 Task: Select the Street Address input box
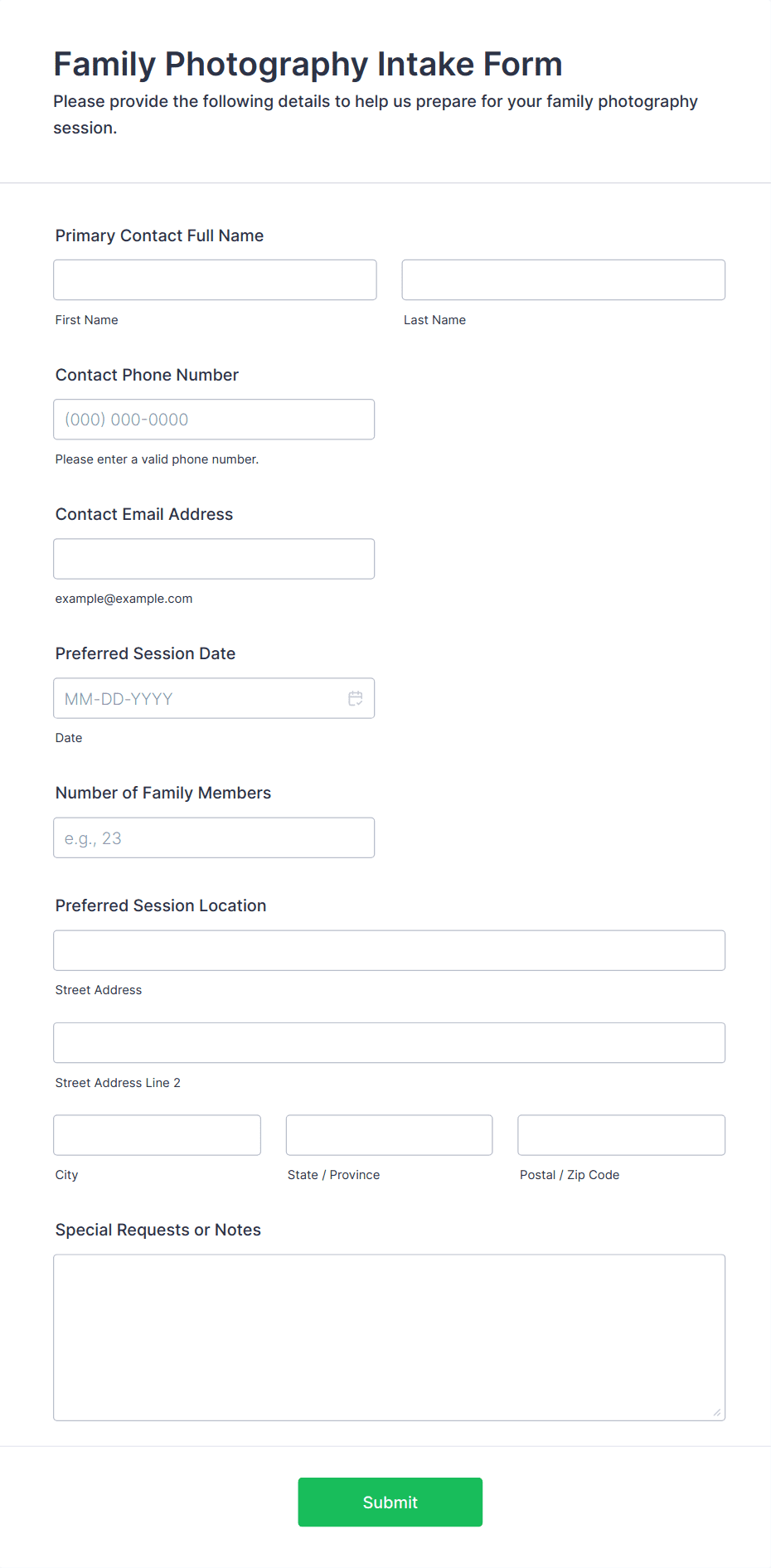coord(389,950)
